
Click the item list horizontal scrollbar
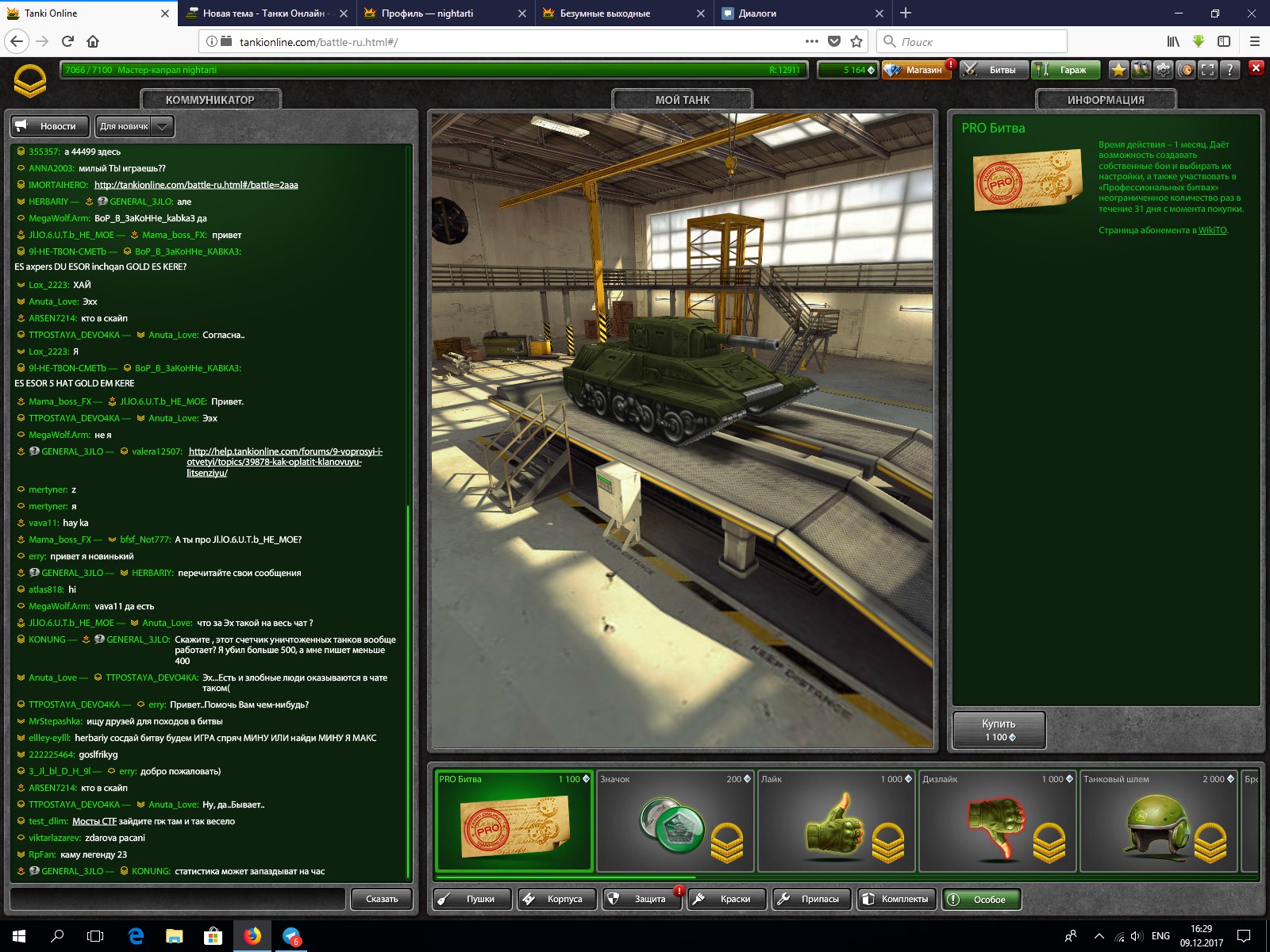[x=566, y=877]
